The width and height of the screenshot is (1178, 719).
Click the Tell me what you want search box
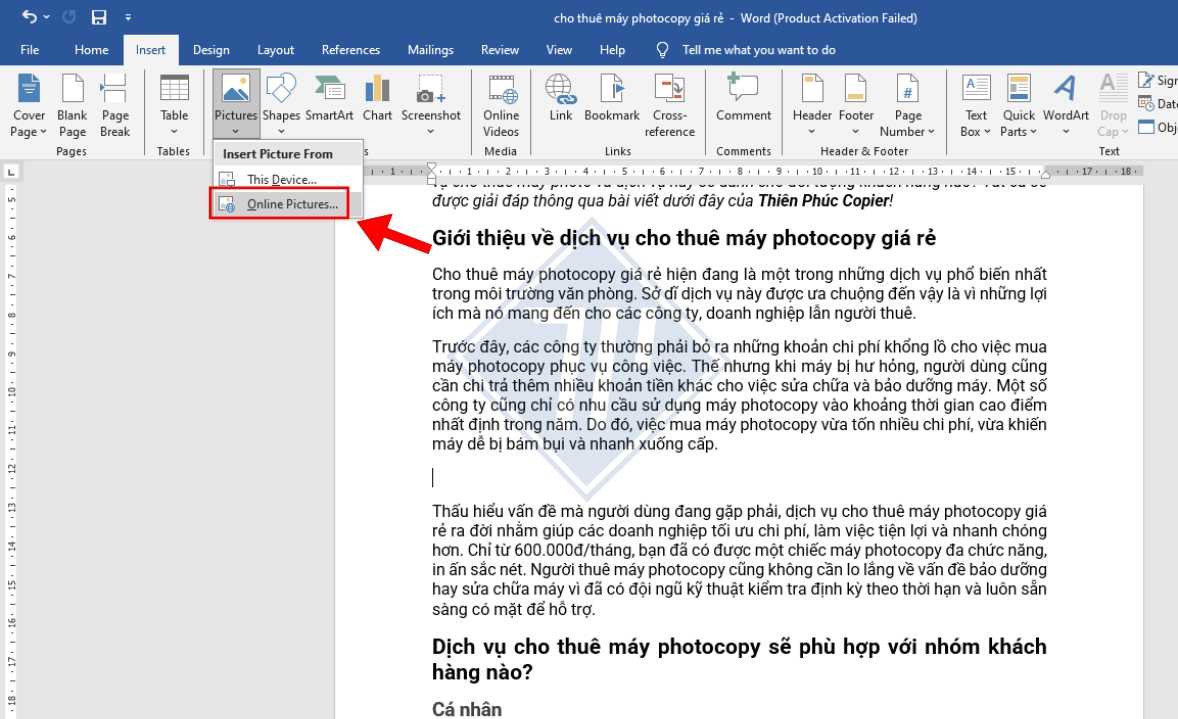point(758,50)
